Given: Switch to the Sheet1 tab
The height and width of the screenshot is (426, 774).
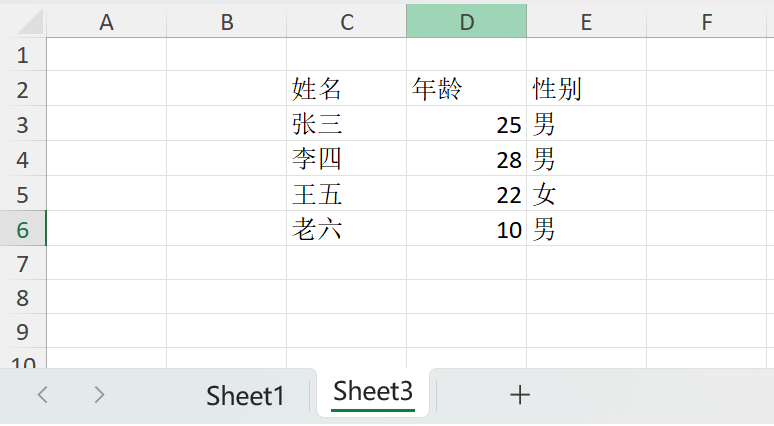Looking at the screenshot, I should coord(245,396).
